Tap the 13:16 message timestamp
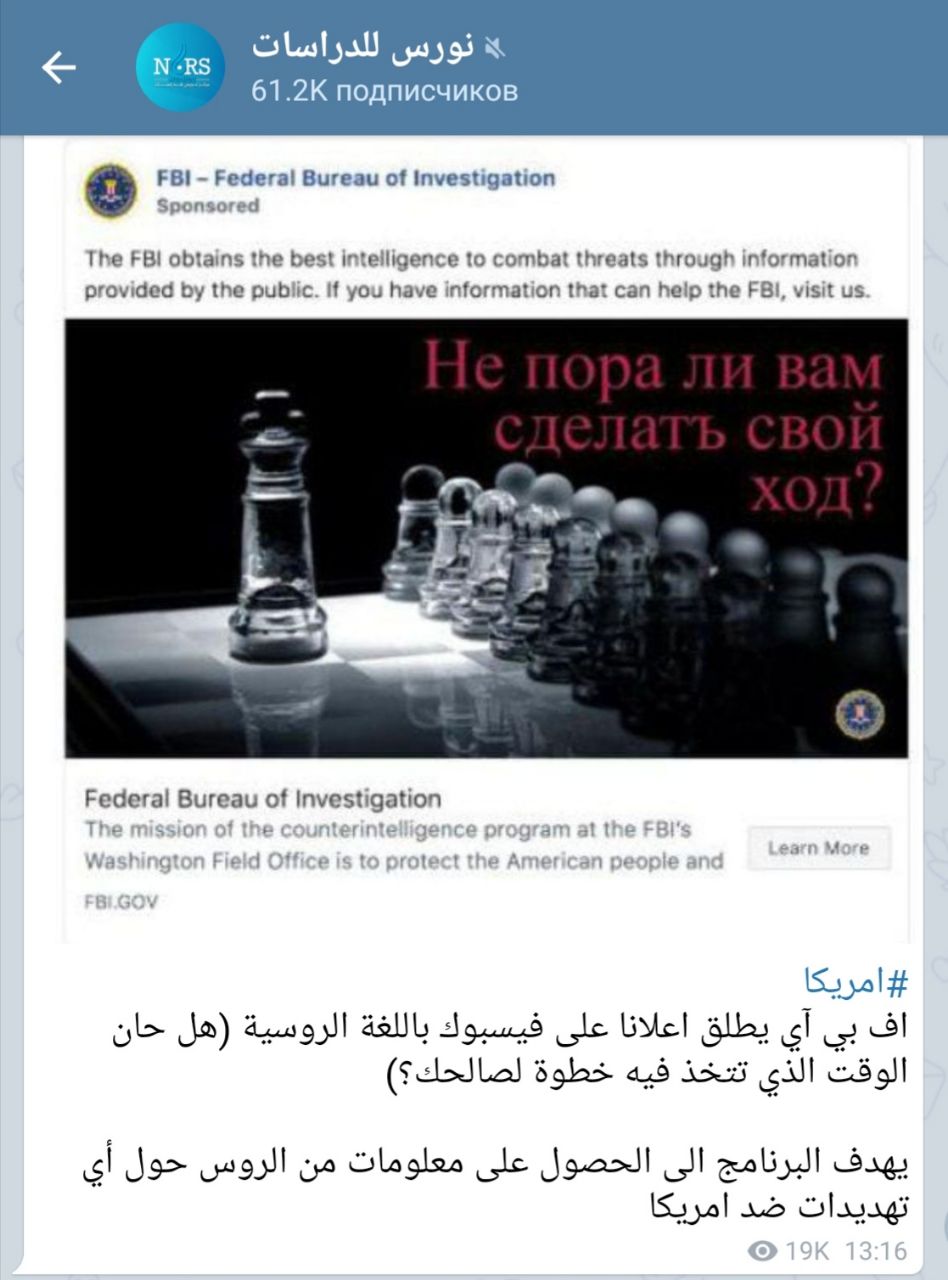Viewport: 948px width, 1280px height. point(875,1251)
